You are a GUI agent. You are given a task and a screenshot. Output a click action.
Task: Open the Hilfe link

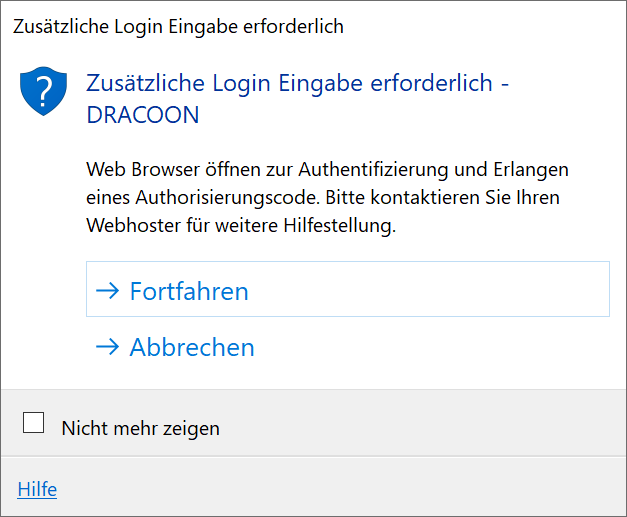point(37,489)
